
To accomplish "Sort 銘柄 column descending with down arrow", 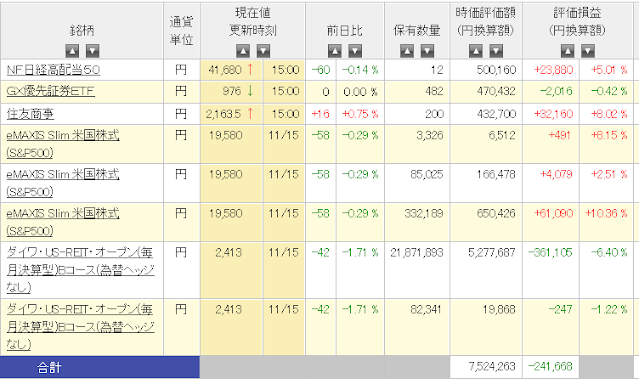I will pyautogui.click(x=93, y=51).
